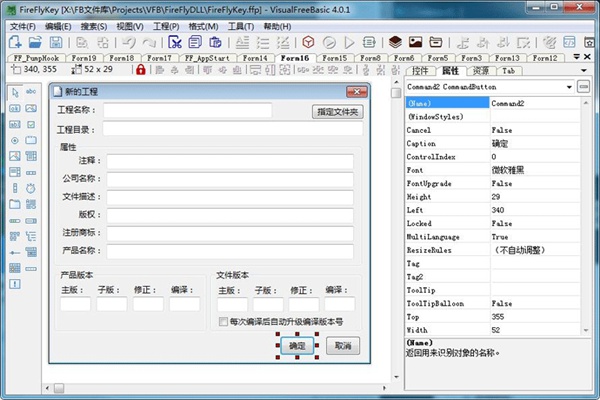Image resolution: width=600 pixels, height=400 pixels.
Task: Click the stacked books library icon
Action: (x=395, y=42)
